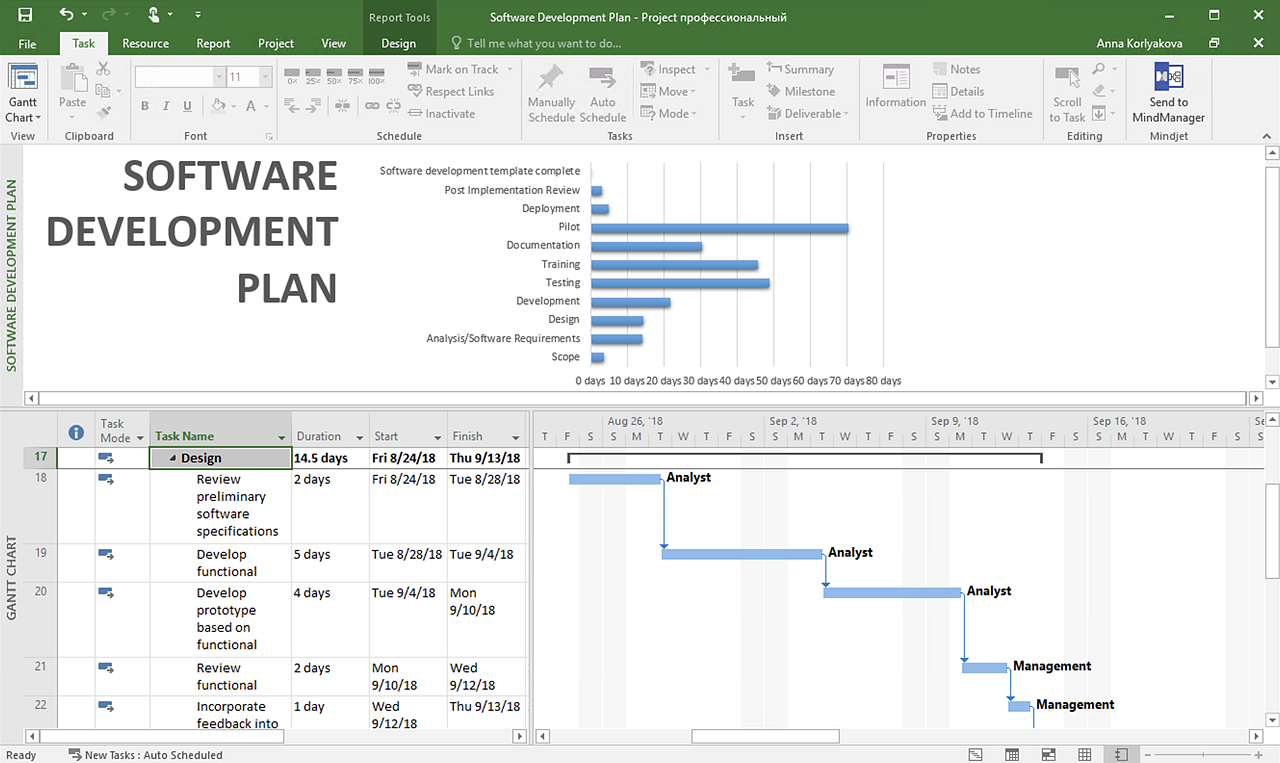Mark task 25% complete

click(x=315, y=76)
